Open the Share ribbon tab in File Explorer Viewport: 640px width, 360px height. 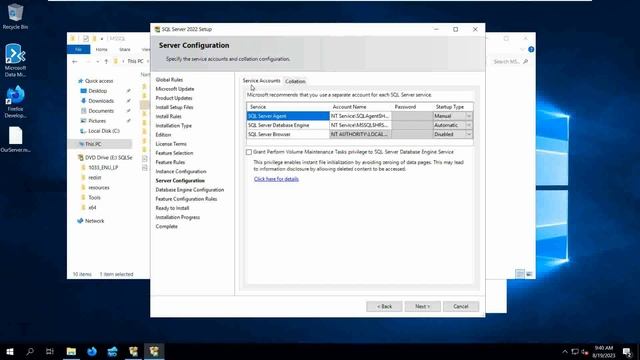pos(124,49)
